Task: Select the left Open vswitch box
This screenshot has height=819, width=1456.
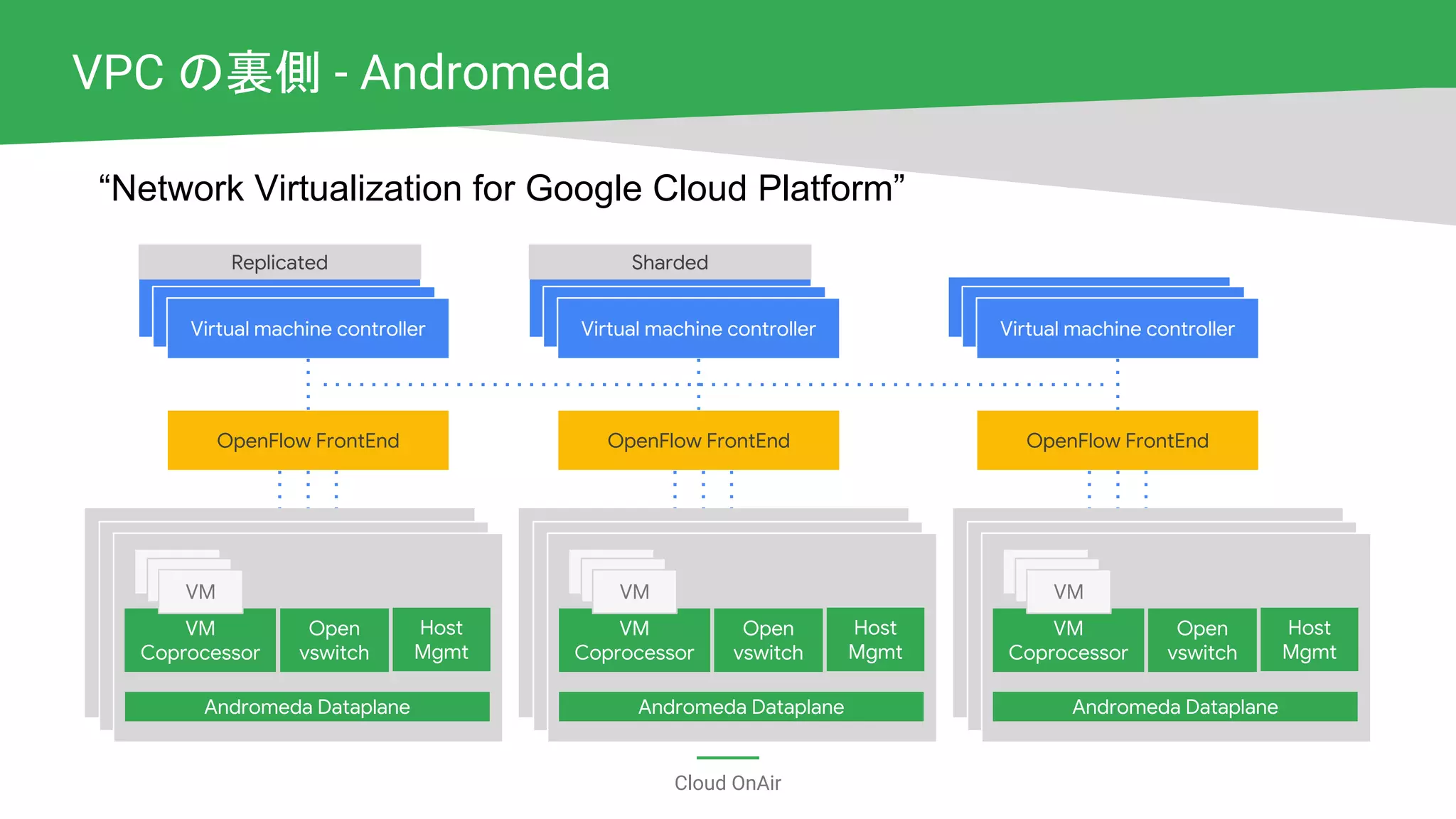Action: pyautogui.click(x=334, y=641)
